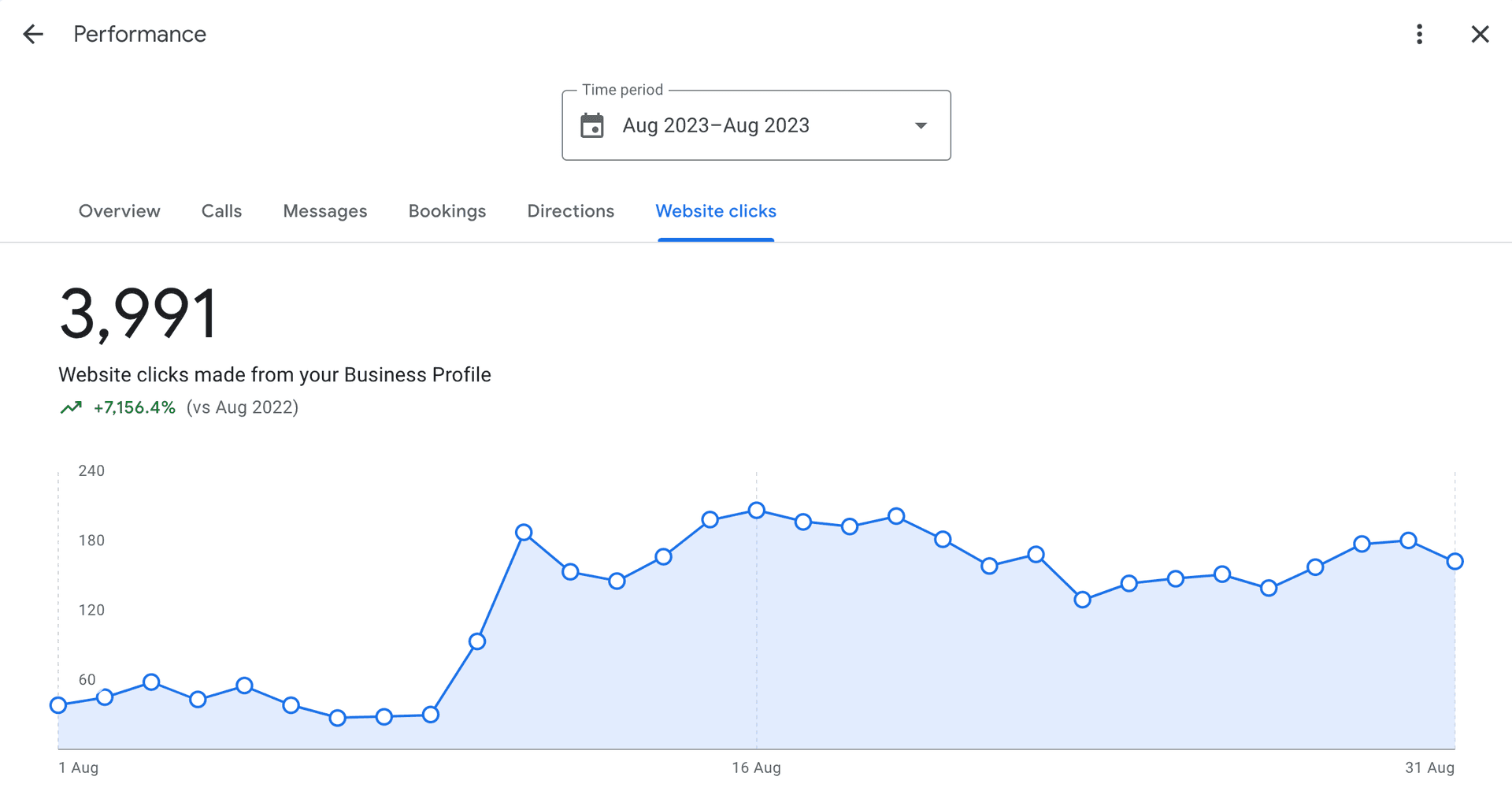Image resolution: width=1512 pixels, height=810 pixels.
Task: Click the calendar icon in Time period
Action: (593, 124)
